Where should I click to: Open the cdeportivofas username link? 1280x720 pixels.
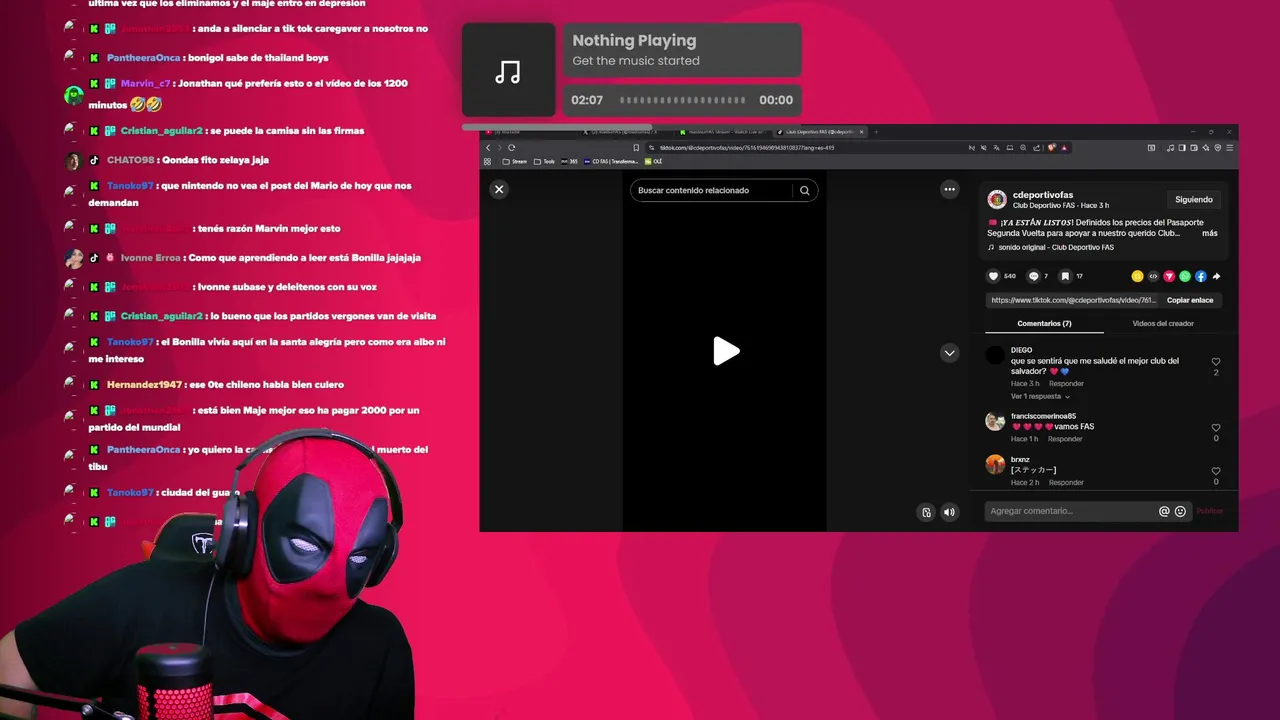pos(1043,195)
